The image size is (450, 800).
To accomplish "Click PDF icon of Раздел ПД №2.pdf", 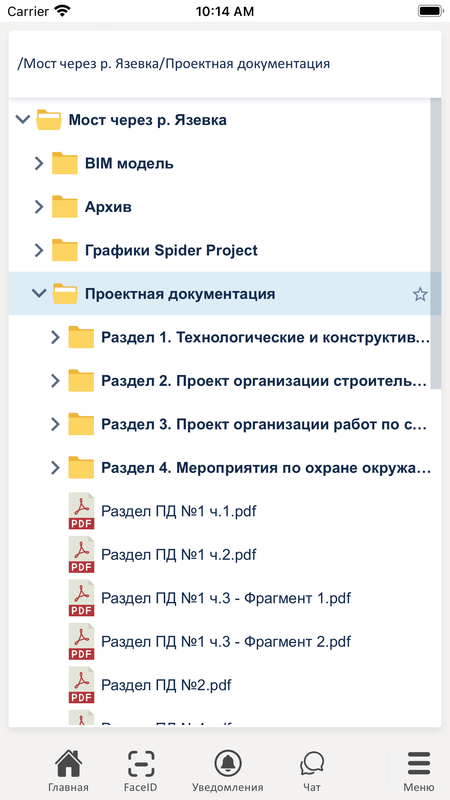I will 81,685.
